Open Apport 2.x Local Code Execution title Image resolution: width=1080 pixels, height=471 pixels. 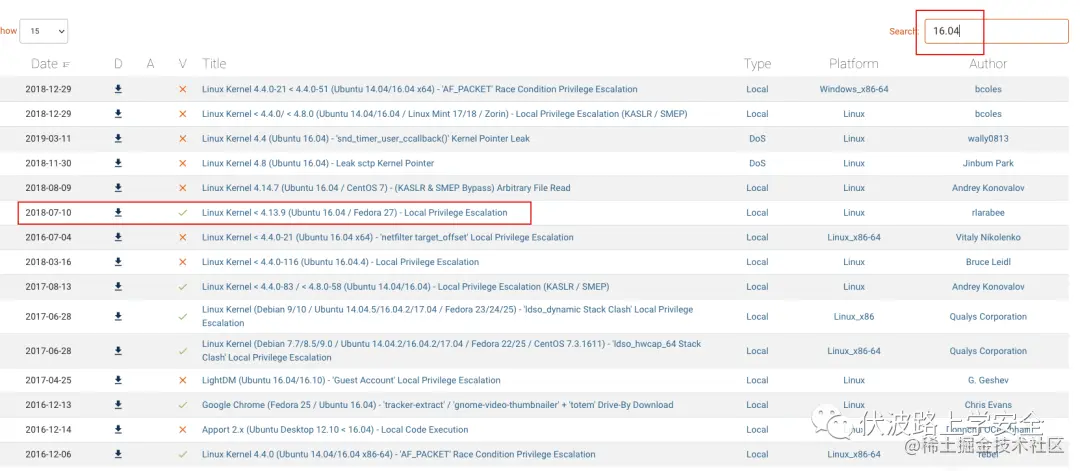tap(335, 429)
